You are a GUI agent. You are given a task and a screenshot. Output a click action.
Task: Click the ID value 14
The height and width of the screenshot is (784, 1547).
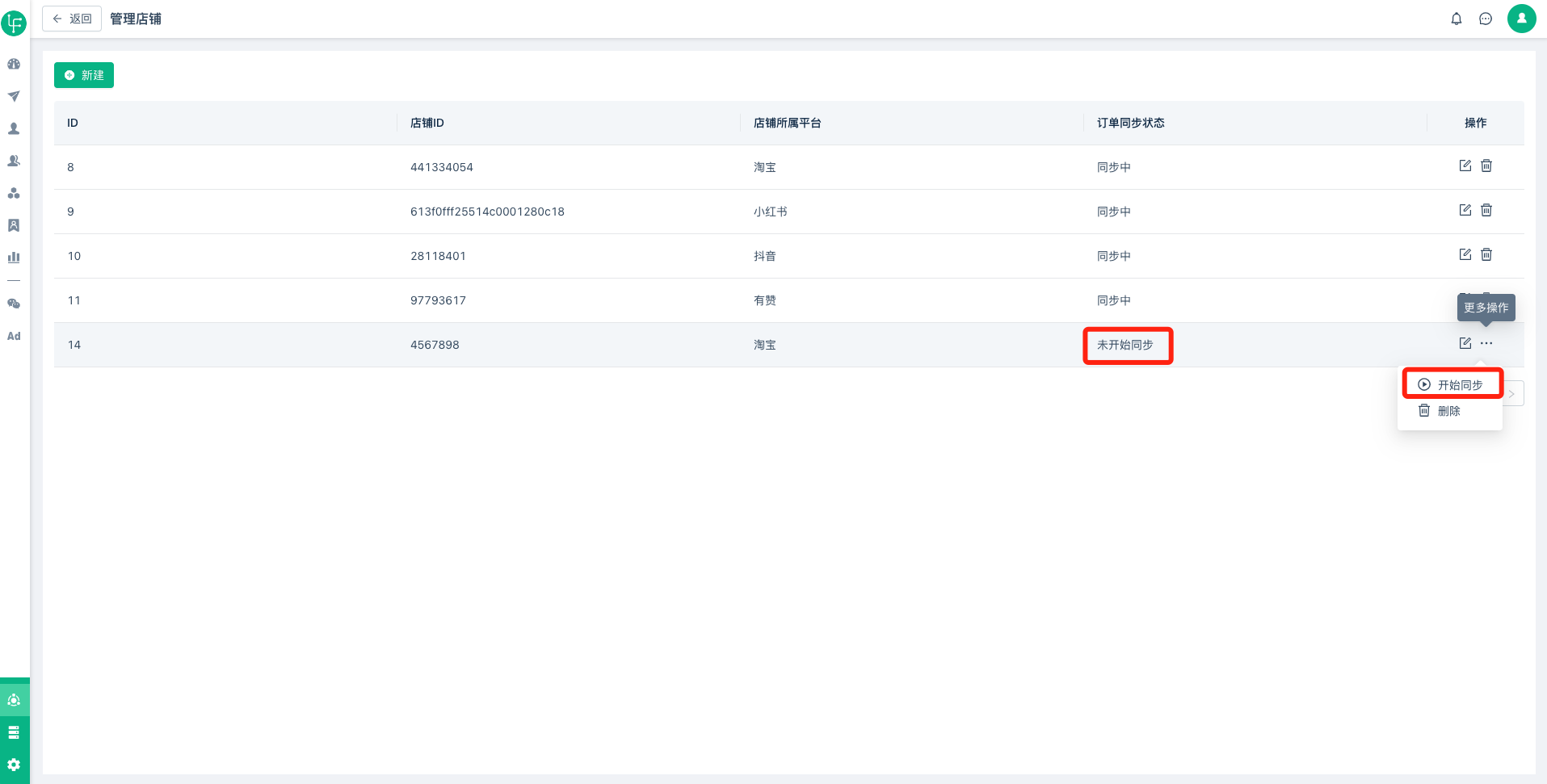point(74,345)
